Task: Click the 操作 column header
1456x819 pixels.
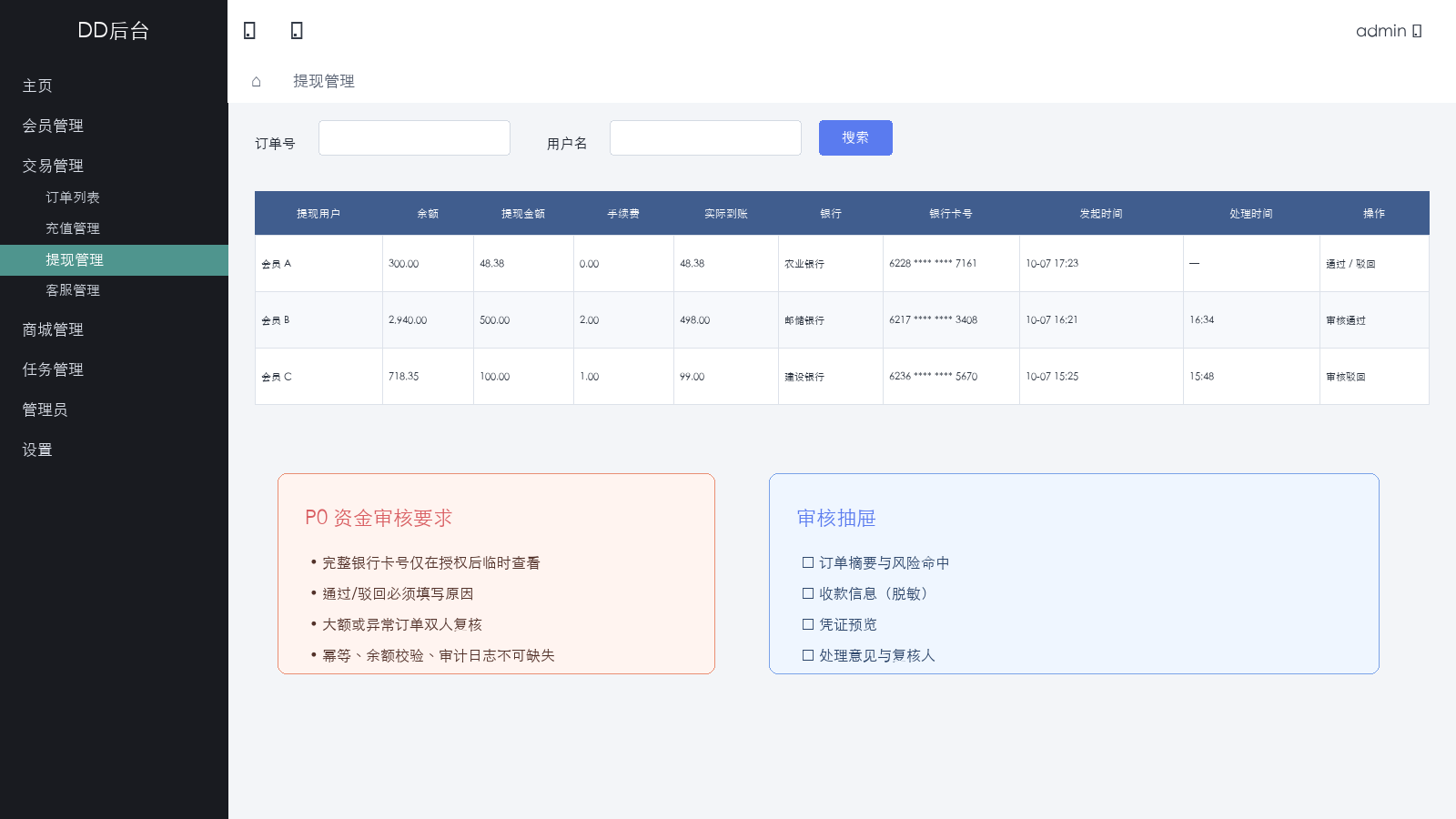Action: point(1374,214)
